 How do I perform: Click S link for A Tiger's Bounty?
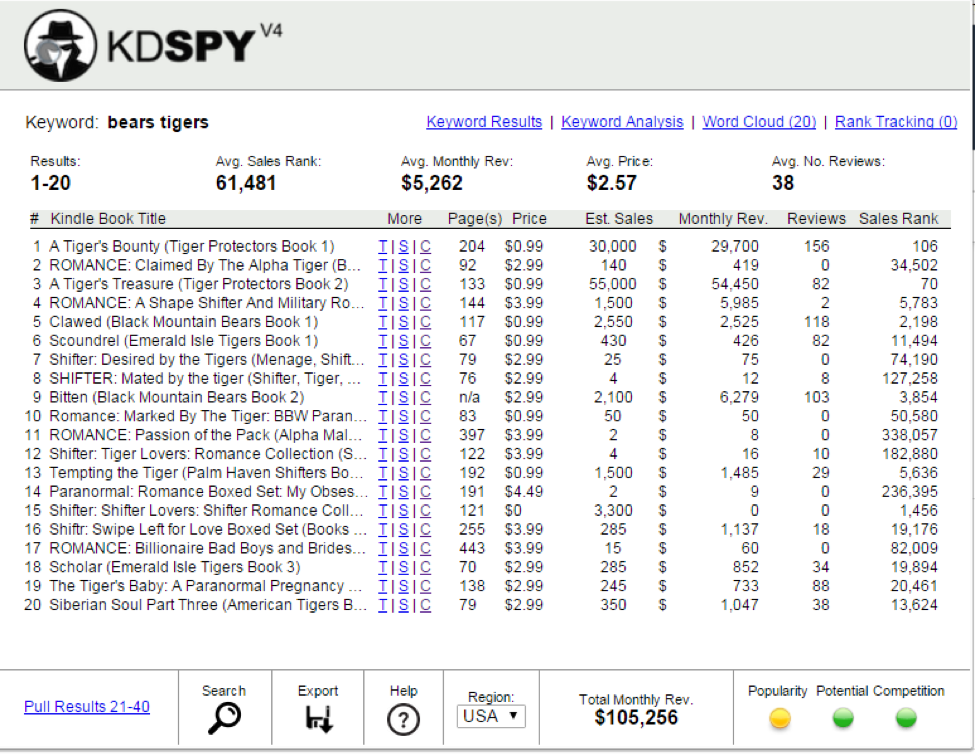[404, 247]
